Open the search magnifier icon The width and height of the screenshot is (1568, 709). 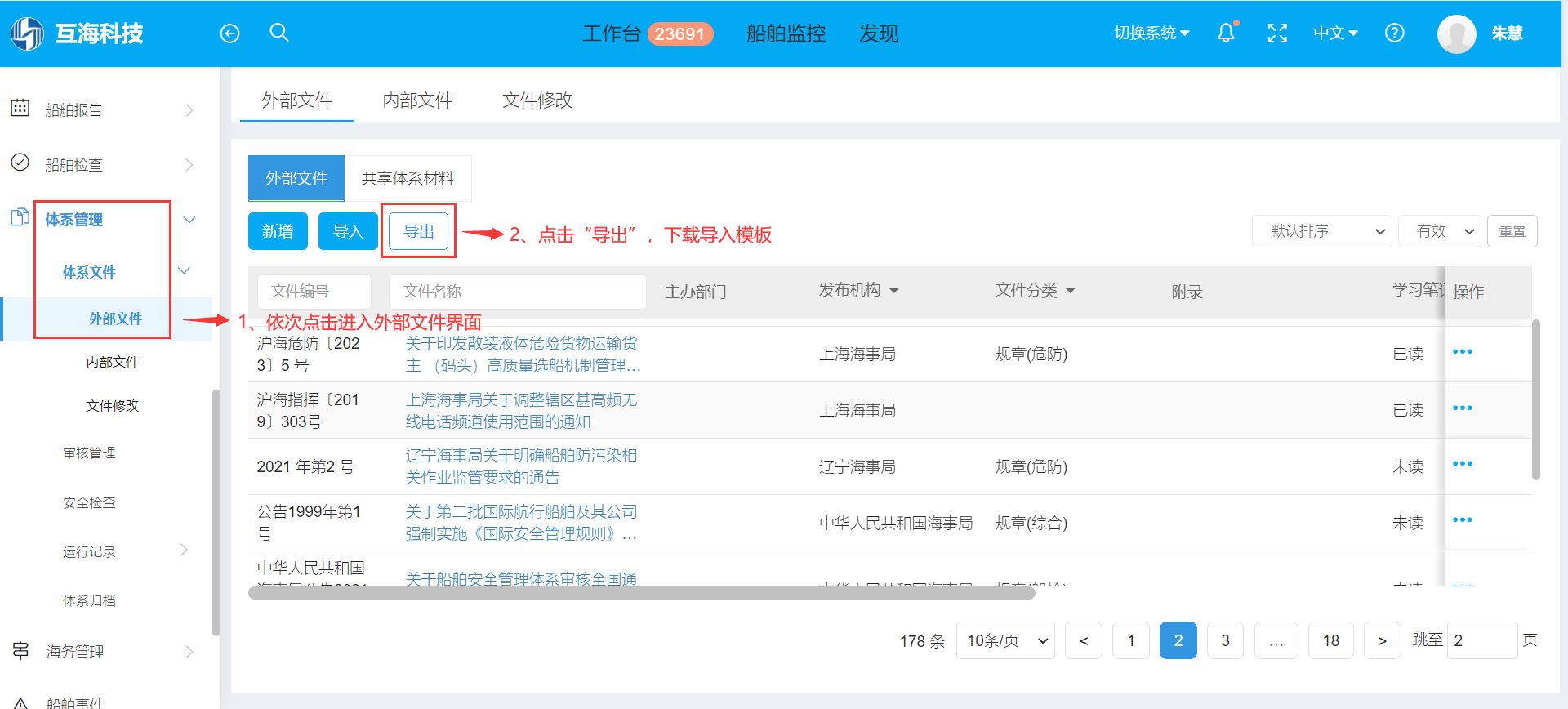point(279,33)
